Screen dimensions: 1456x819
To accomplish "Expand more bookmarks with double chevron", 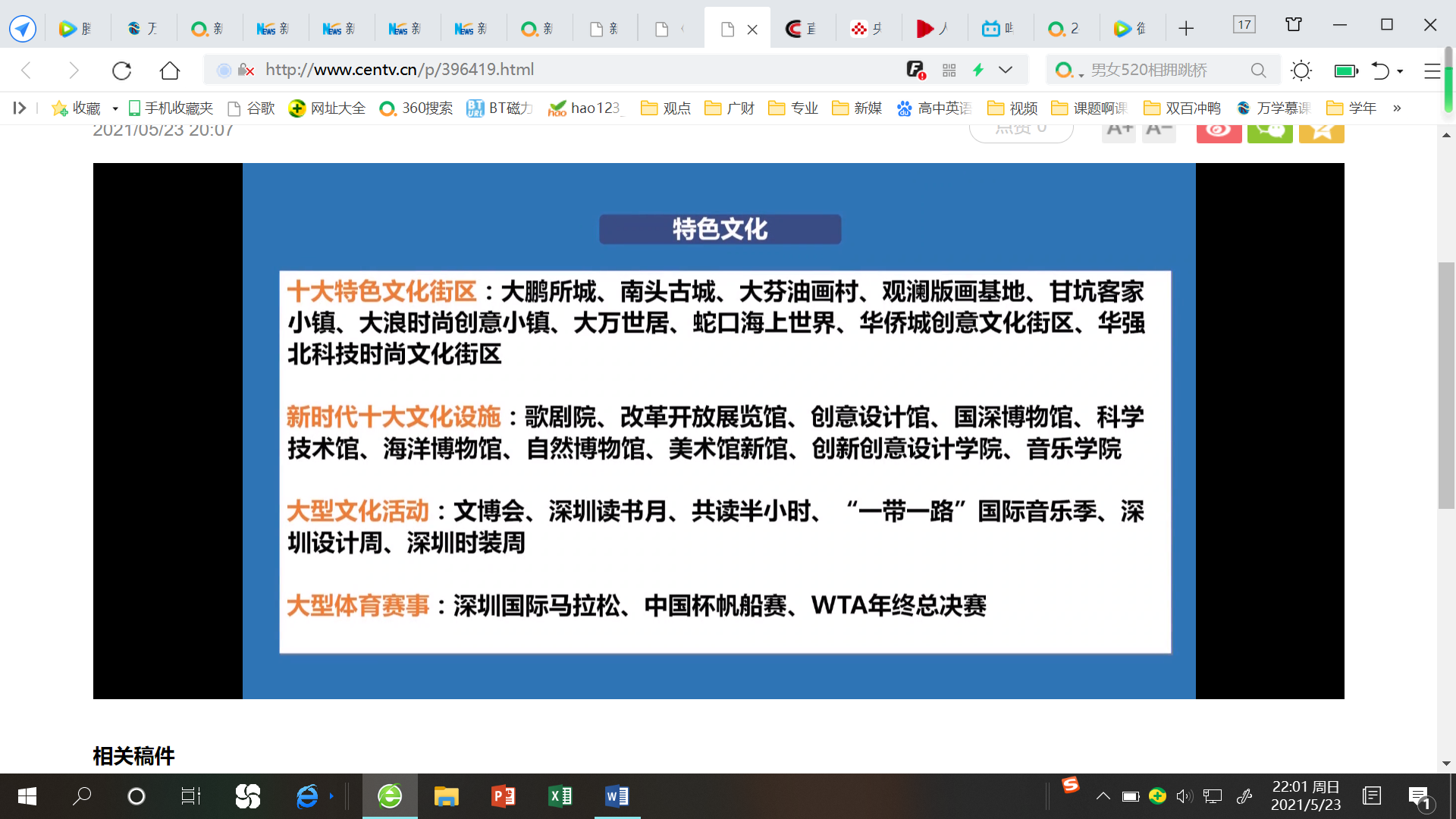I will tap(1397, 108).
